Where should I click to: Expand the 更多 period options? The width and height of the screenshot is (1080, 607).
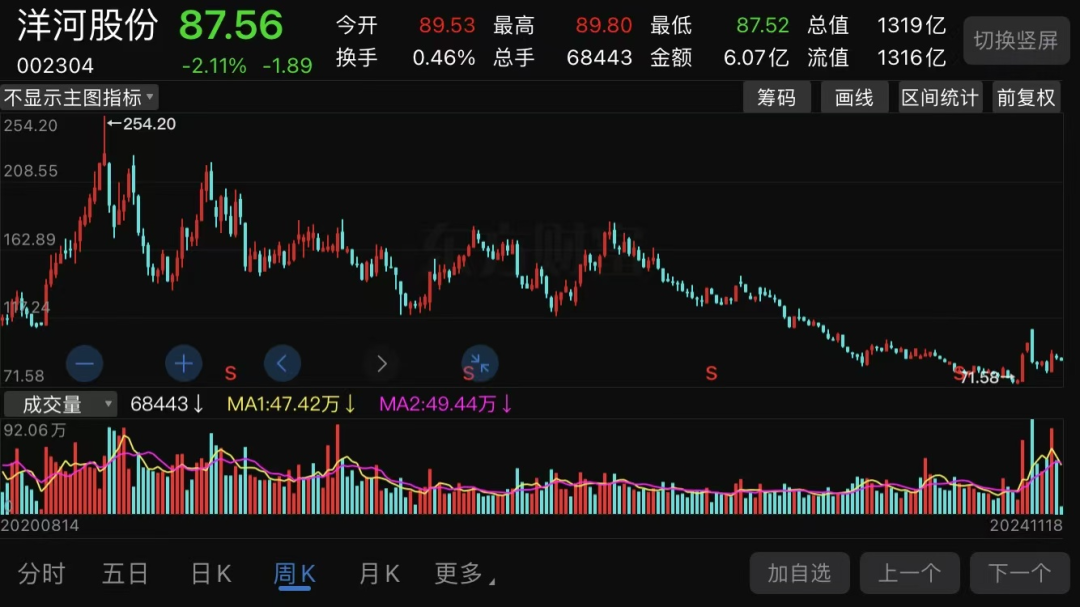tap(464, 573)
